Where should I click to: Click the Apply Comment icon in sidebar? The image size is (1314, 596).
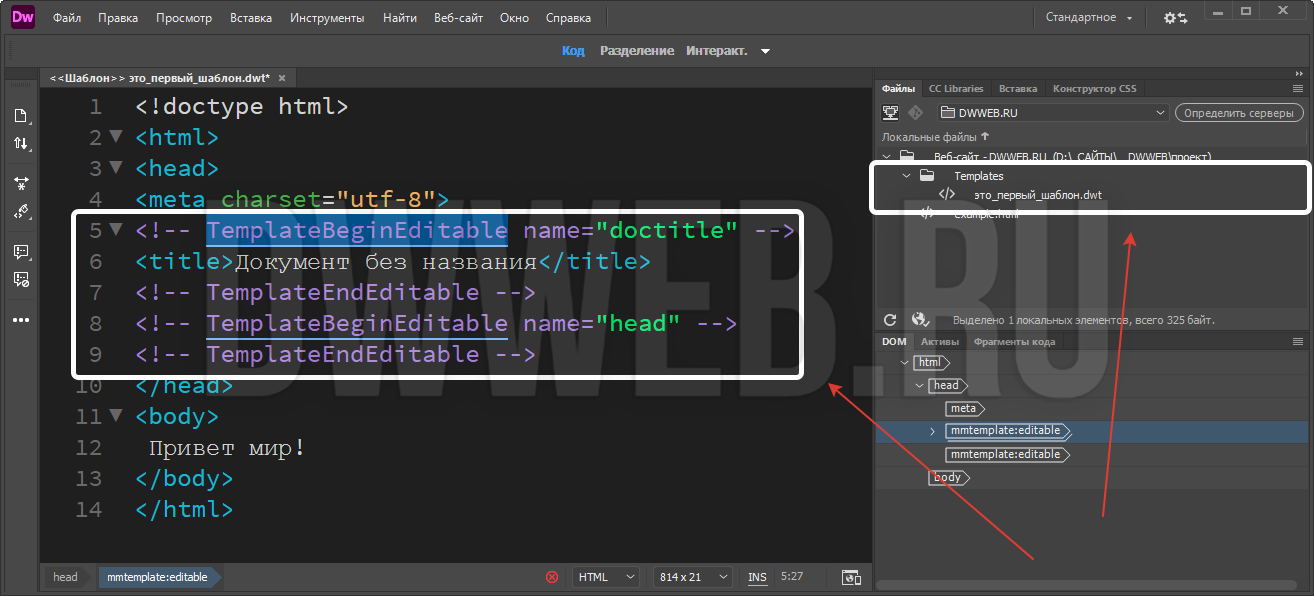20,252
